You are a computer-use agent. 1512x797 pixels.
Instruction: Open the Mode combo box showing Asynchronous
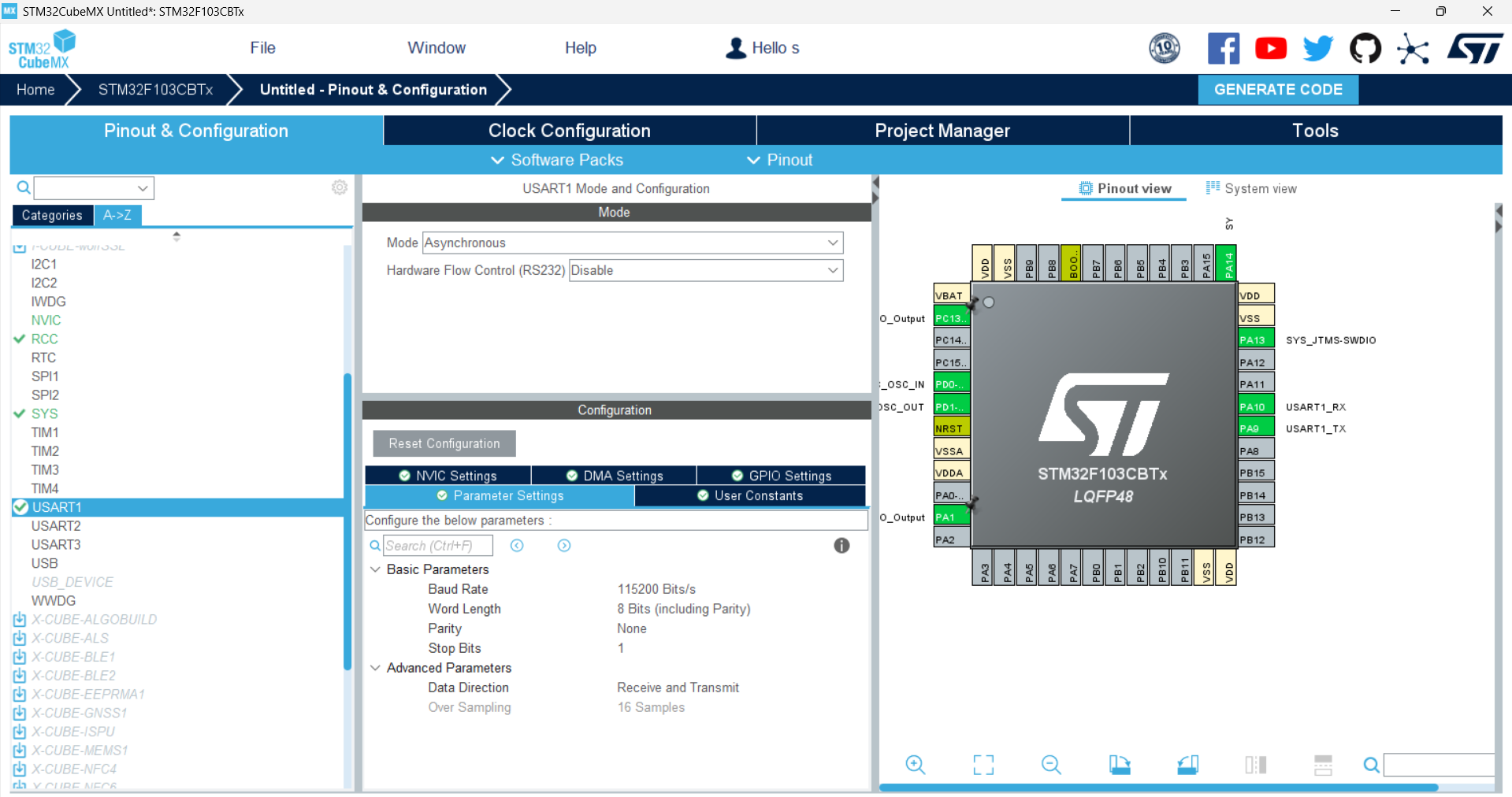click(x=633, y=243)
